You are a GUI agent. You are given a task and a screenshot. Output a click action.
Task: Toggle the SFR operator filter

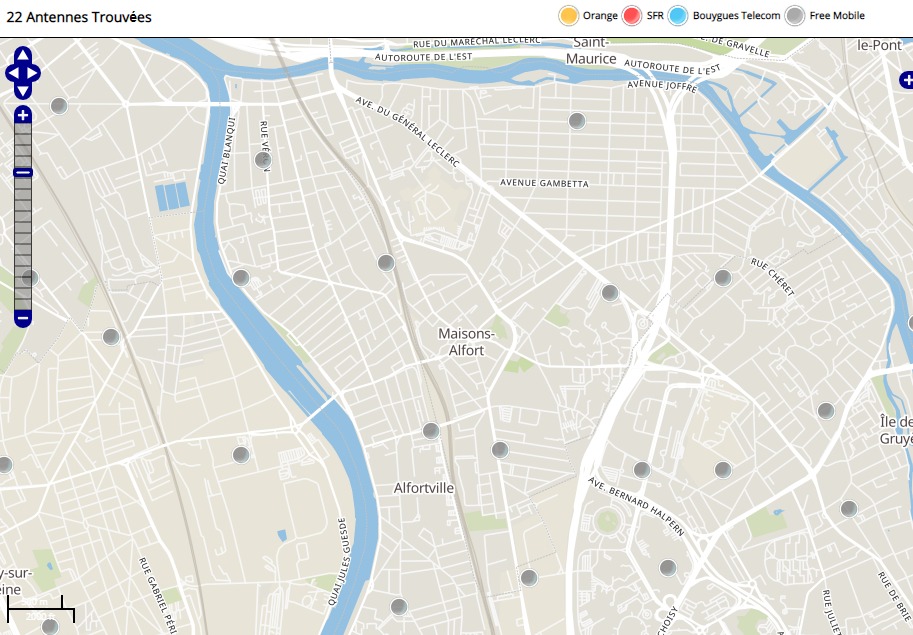pos(632,16)
